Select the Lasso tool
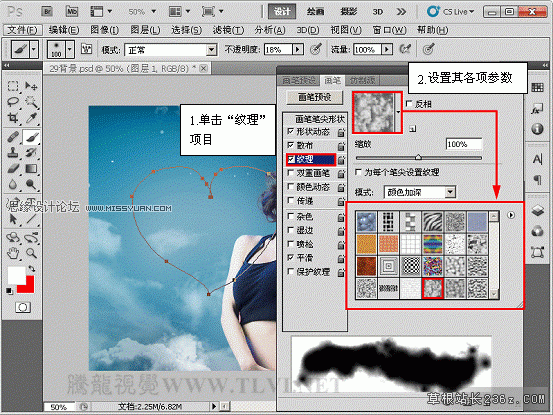The height and width of the screenshot is (415, 553). coord(13,102)
